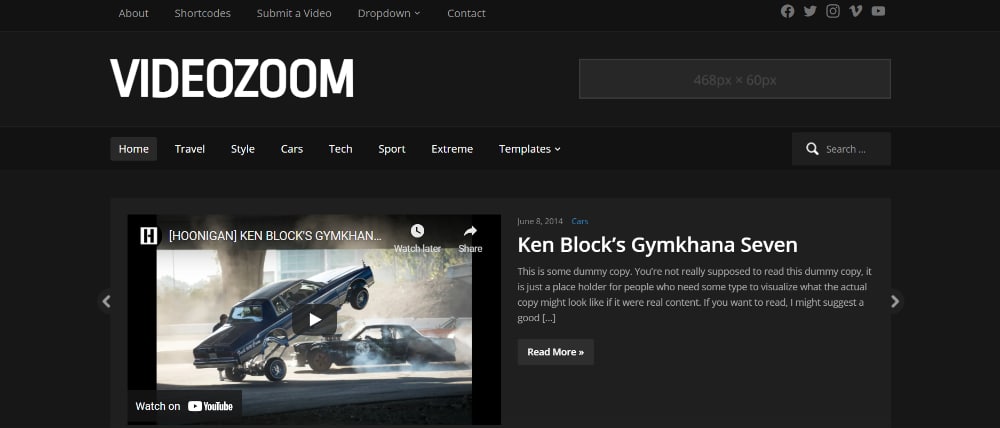1000x428 pixels.
Task: Expand the Templates dropdown menu
Action: point(529,149)
